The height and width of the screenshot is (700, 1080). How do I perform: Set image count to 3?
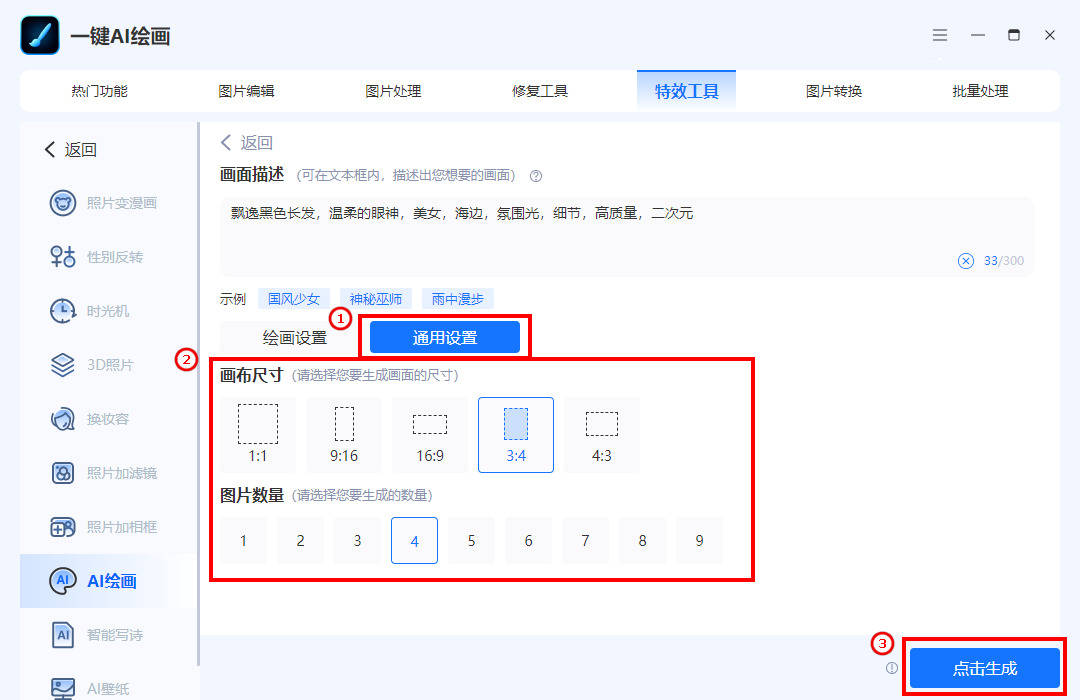[357, 541]
